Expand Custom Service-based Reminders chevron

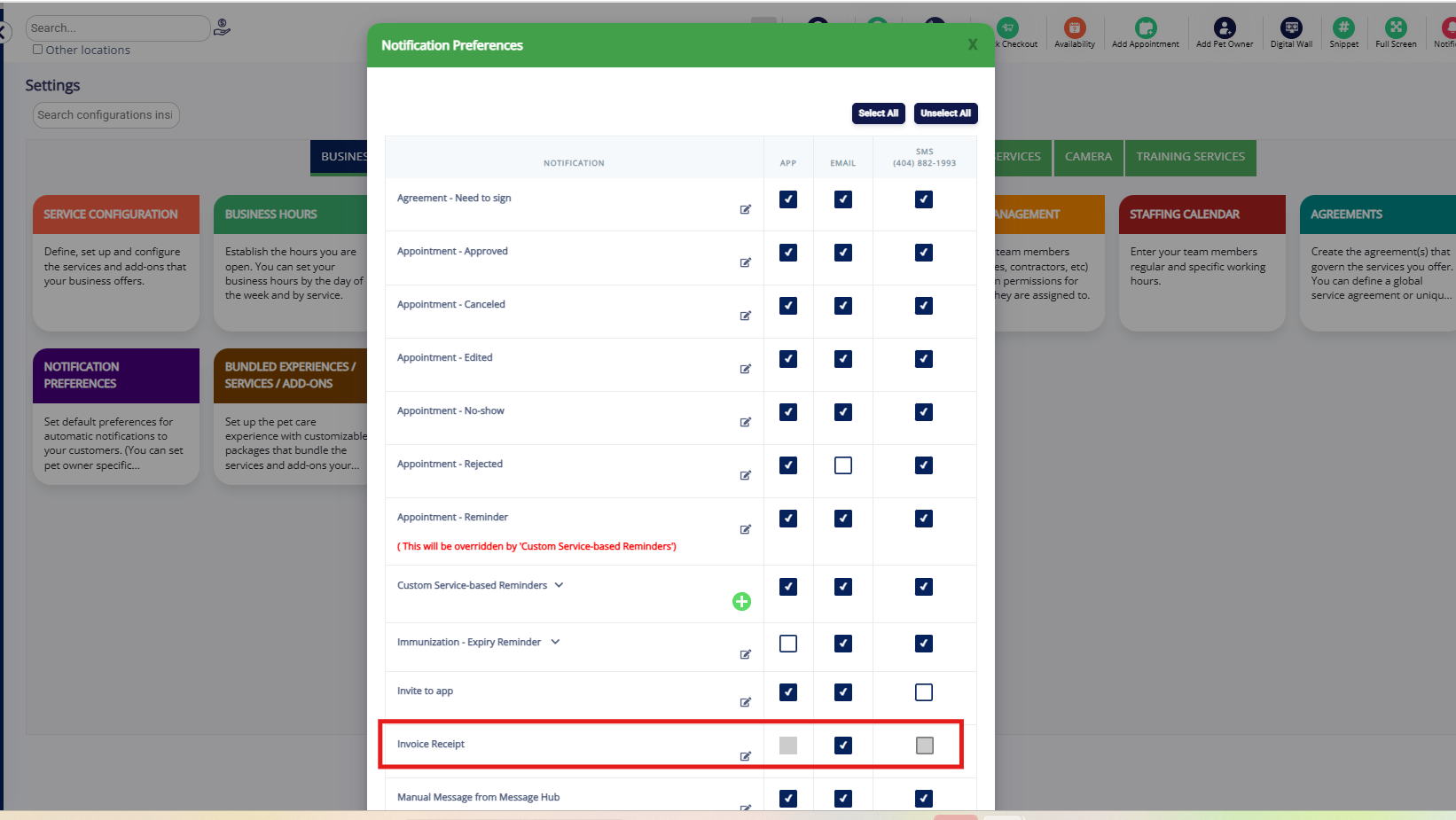559,585
